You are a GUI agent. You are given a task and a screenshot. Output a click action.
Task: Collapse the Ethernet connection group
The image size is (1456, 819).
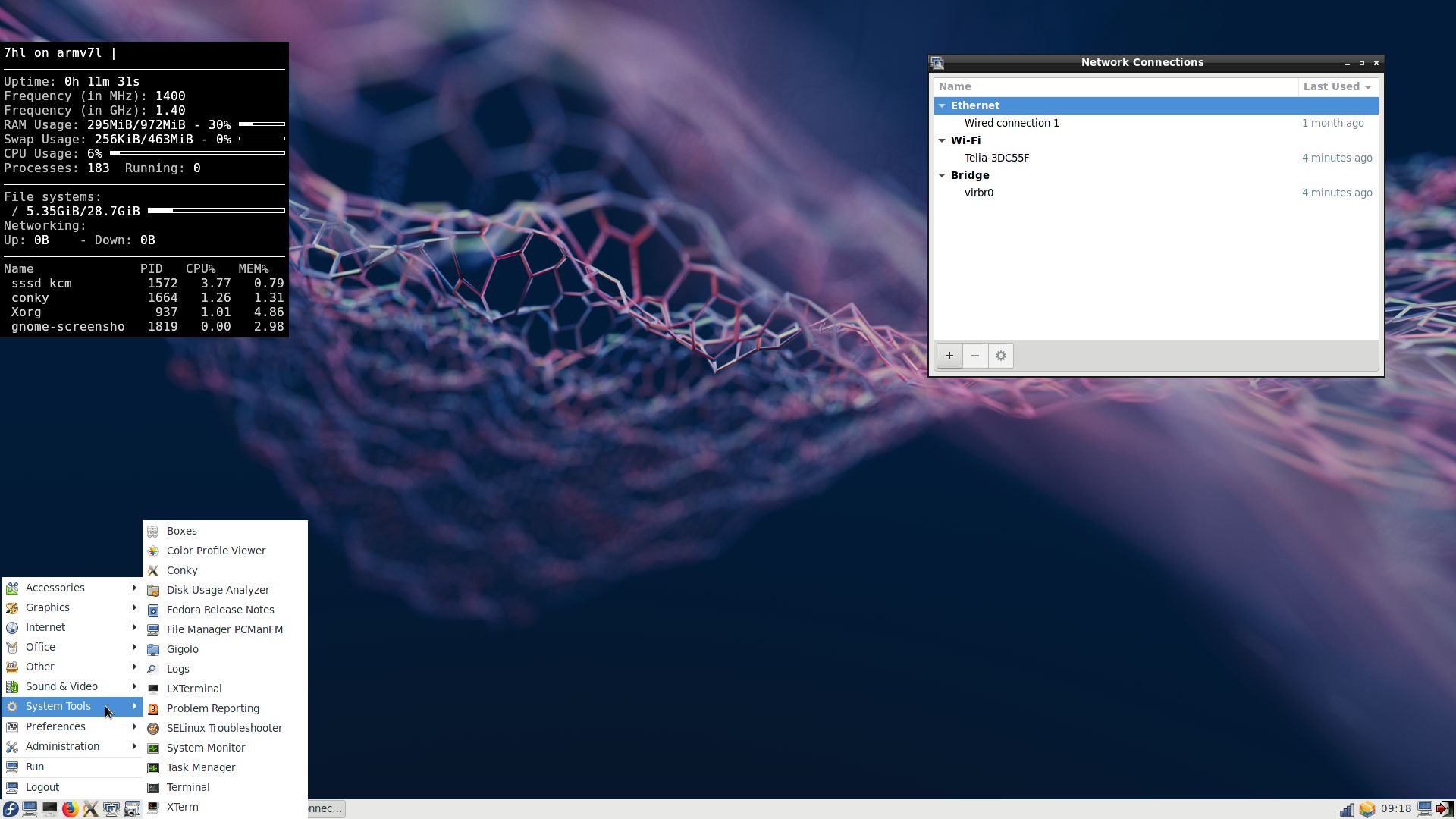click(x=942, y=106)
